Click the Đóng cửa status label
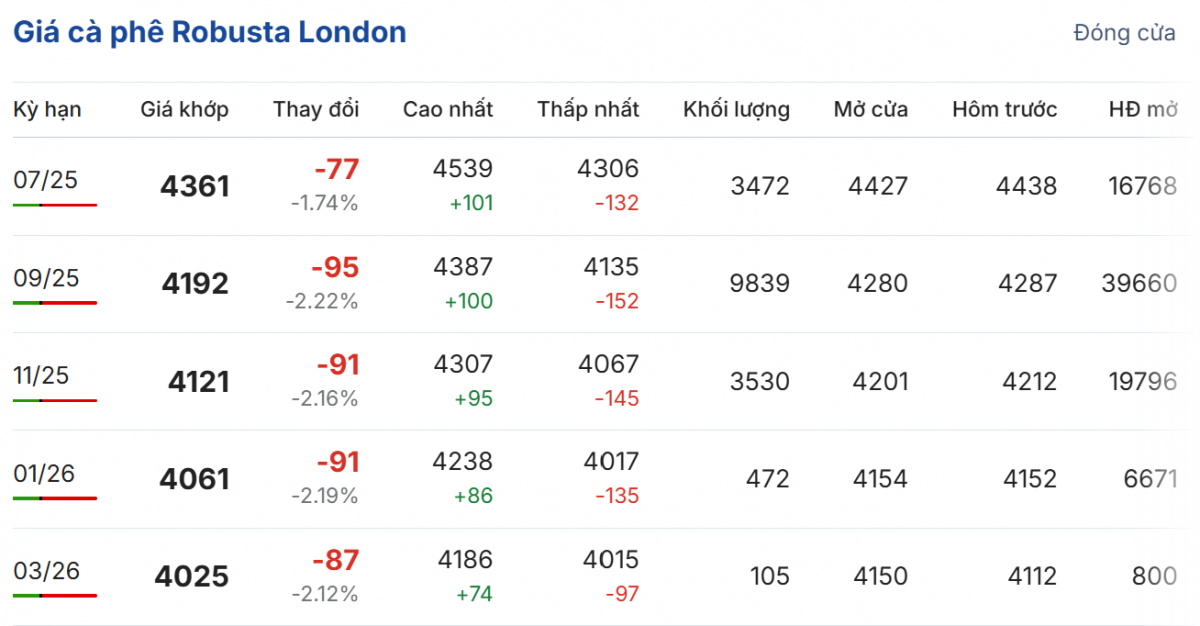This screenshot has width=1200, height=626. click(x=1124, y=33)
